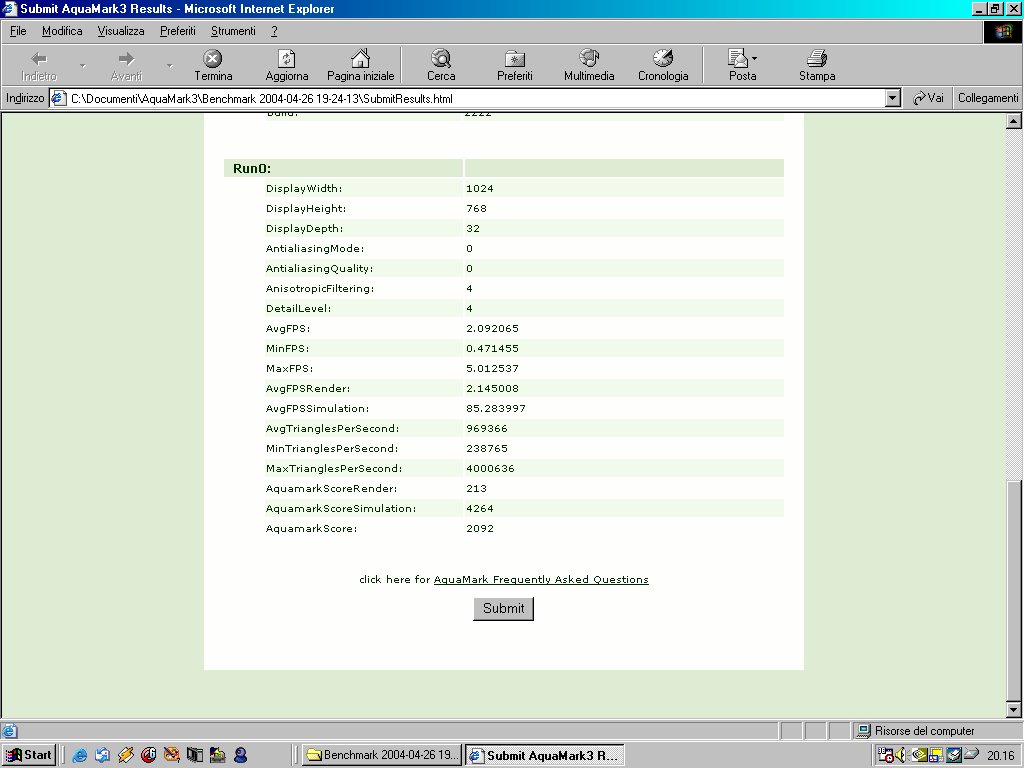The image size is (1024, 768).
Task: Show browsing history with Cronologia
Action: tap(663, 66)
